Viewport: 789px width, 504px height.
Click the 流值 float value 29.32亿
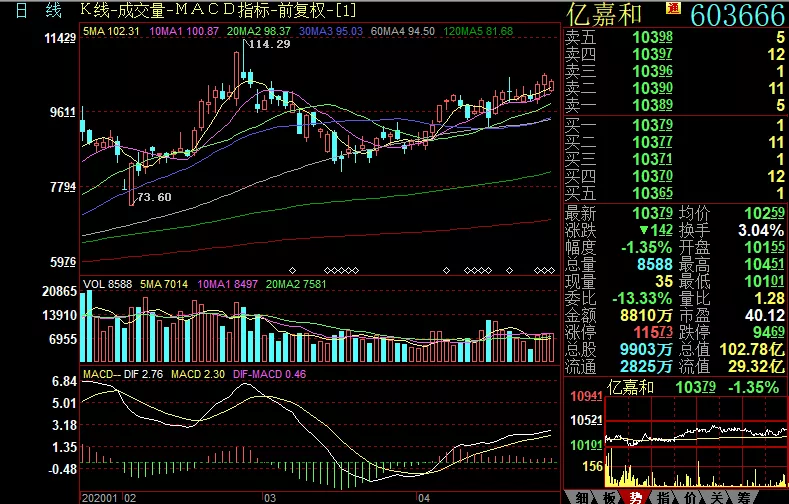tap(756, 366)
